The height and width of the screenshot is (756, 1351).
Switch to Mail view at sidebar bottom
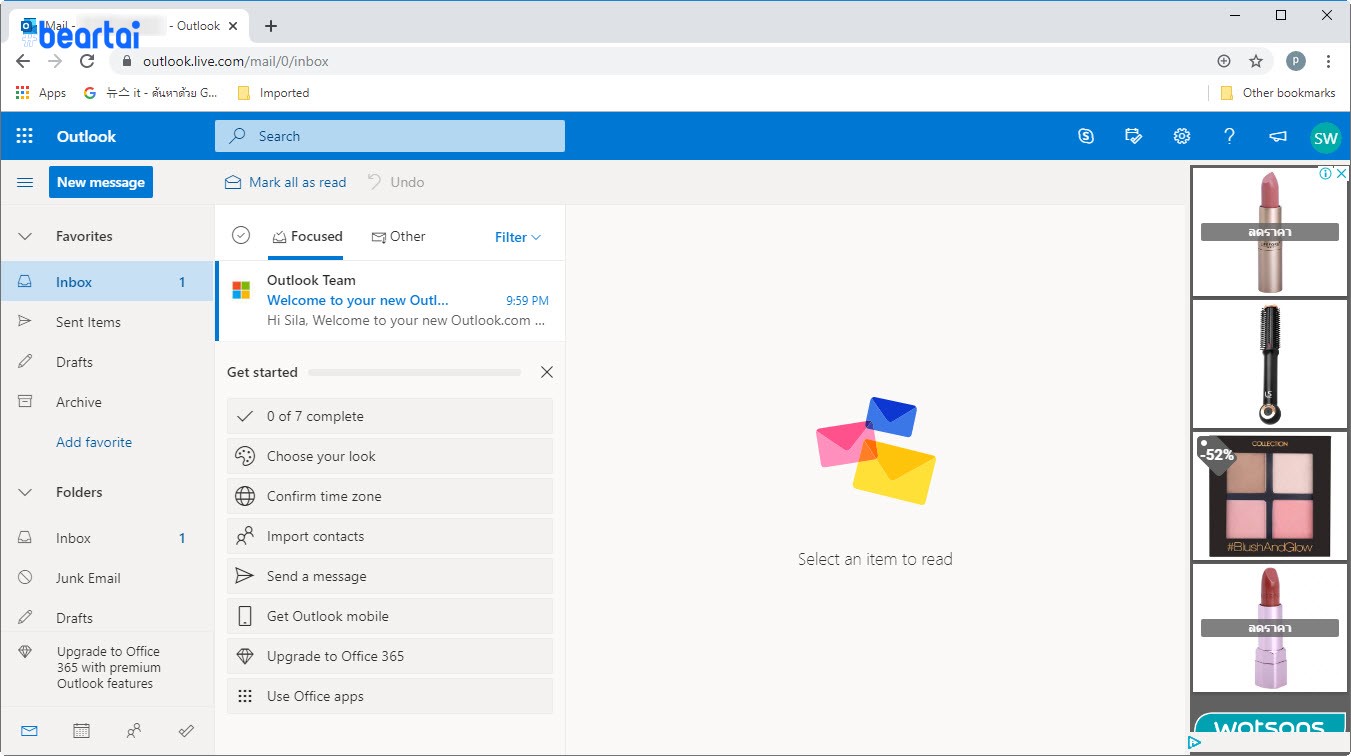(29, 731)
